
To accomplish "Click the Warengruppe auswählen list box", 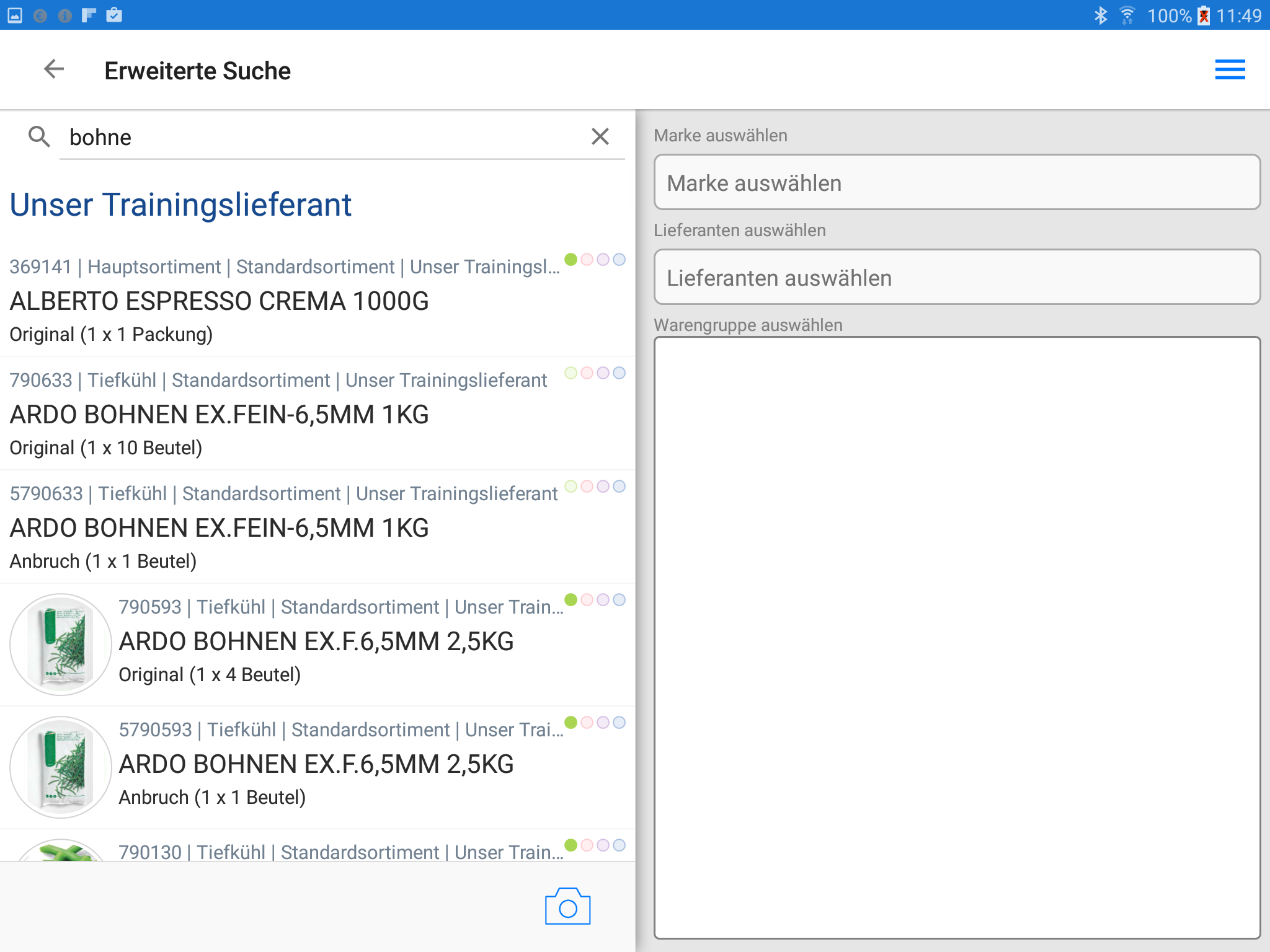I will click(x=957, y=637).
